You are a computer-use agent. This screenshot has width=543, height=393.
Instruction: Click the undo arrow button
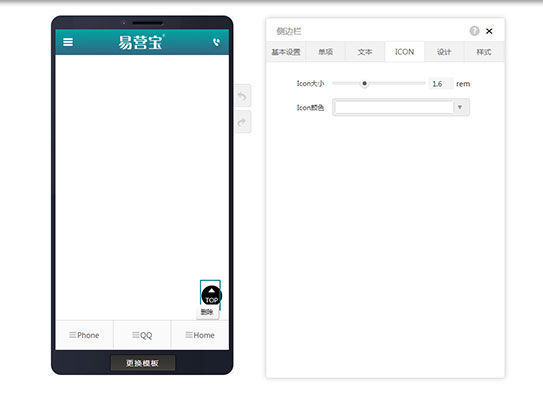[x=243, y=96]
